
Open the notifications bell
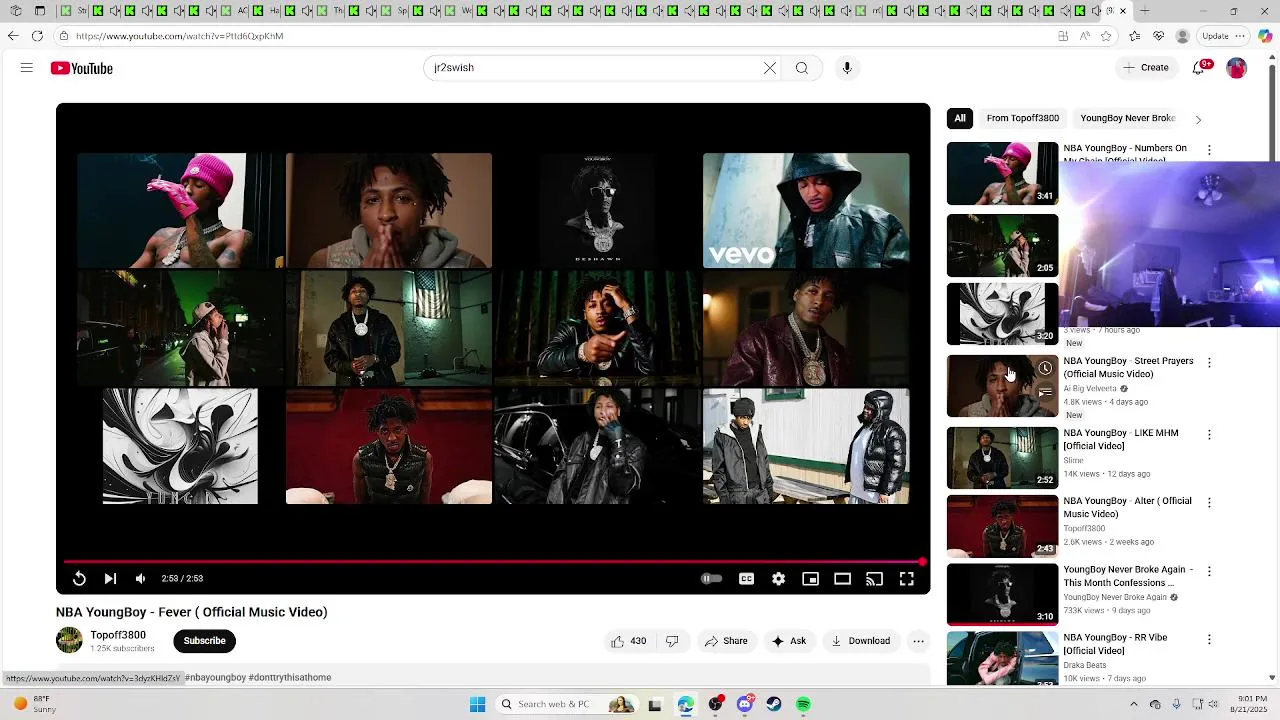1200,67
